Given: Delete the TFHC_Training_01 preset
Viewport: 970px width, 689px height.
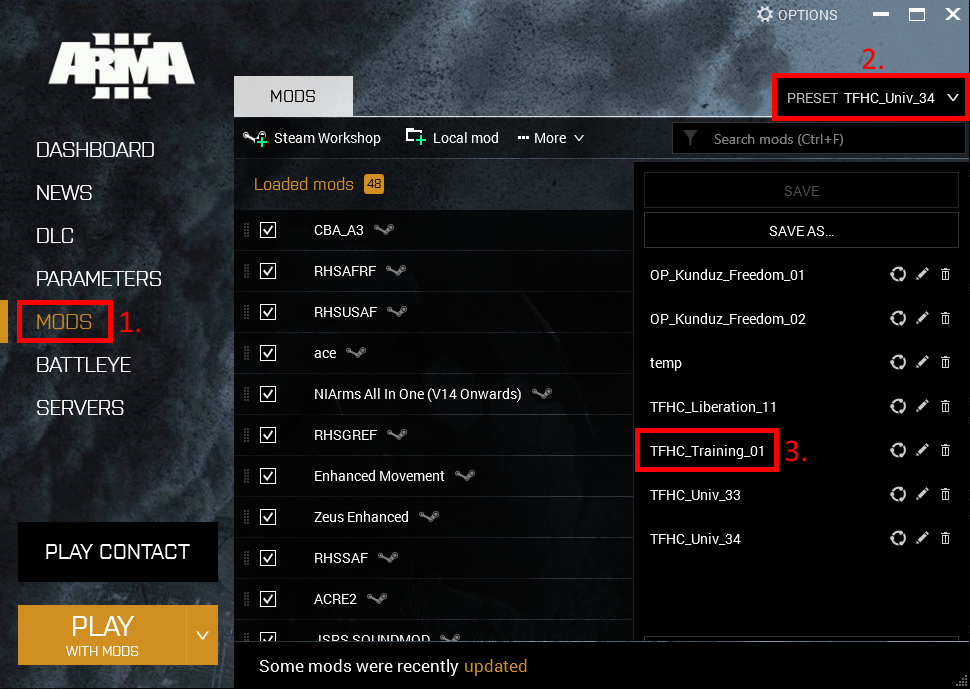Looking at the screenshot, I should (x=945, y=450).
